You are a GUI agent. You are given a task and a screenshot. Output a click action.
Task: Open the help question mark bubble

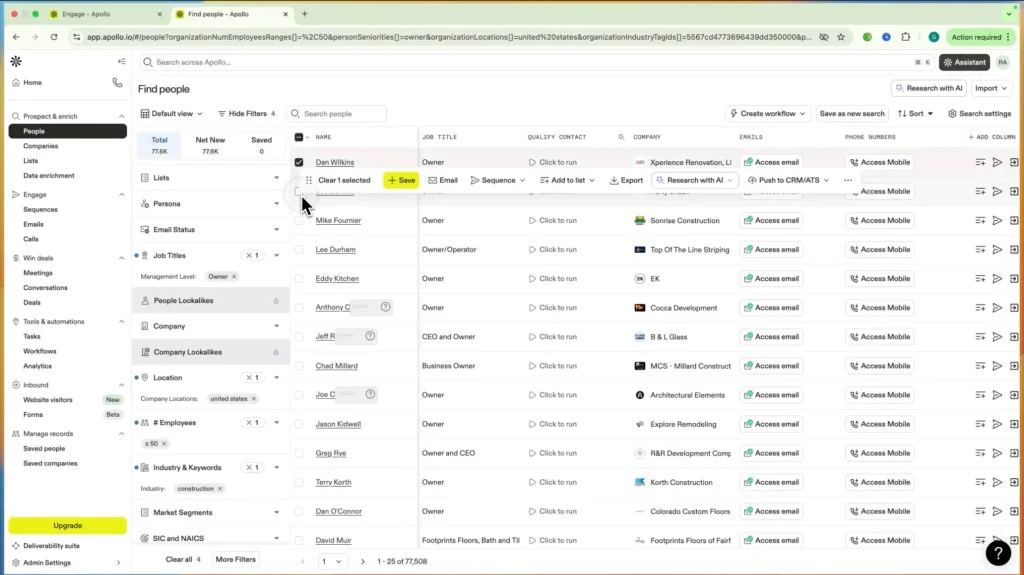click(998, 553)
